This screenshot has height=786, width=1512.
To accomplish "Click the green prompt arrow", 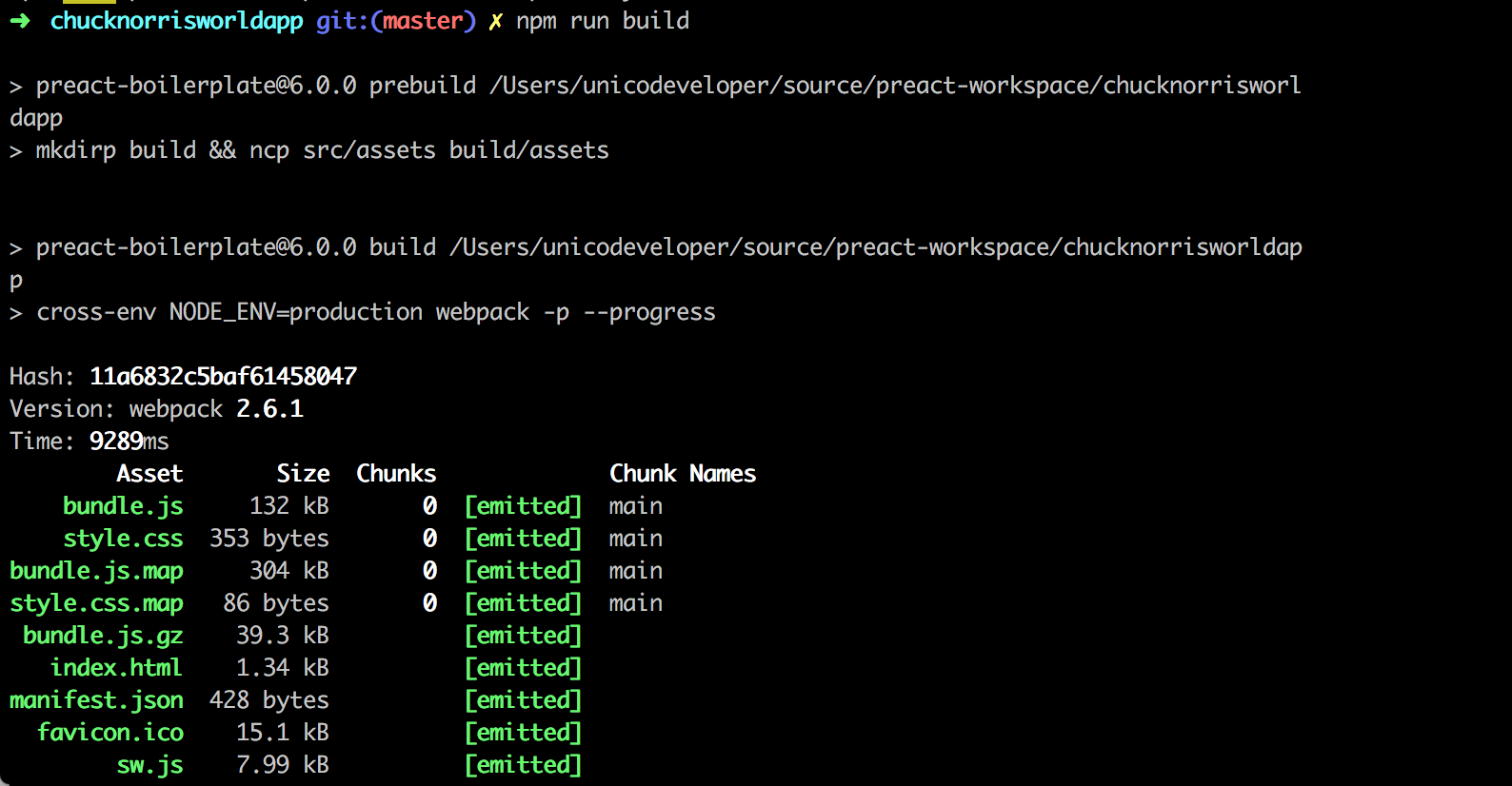I will point(20,21).
